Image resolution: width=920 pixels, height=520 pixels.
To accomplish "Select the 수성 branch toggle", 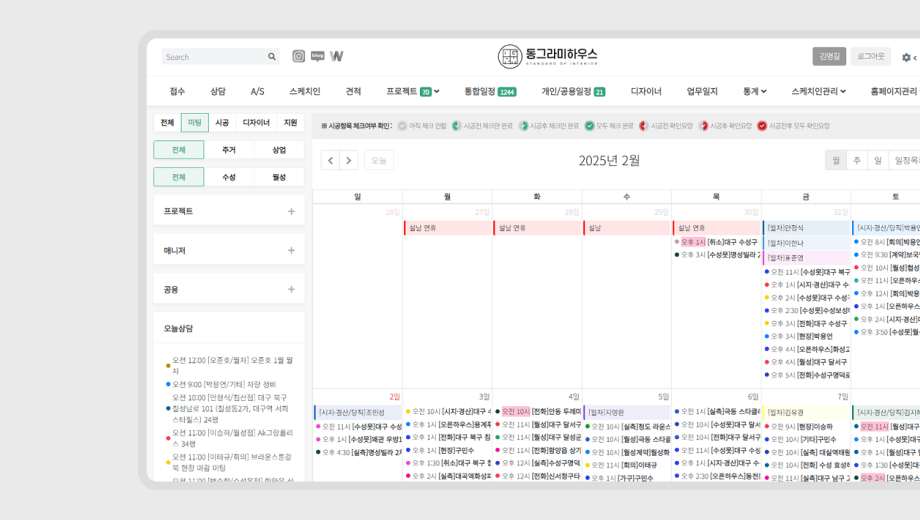I will tap(229, 177).
